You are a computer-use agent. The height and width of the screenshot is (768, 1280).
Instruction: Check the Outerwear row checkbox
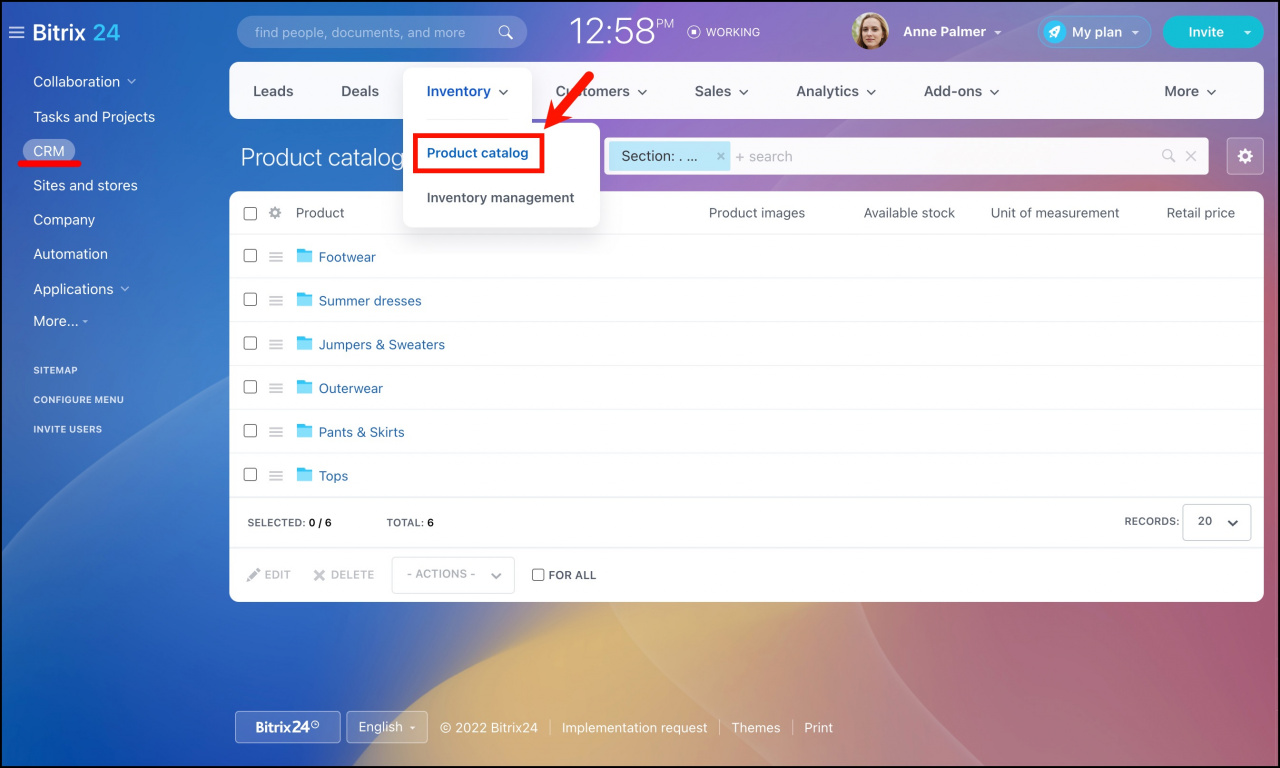(x=250, y=387)
